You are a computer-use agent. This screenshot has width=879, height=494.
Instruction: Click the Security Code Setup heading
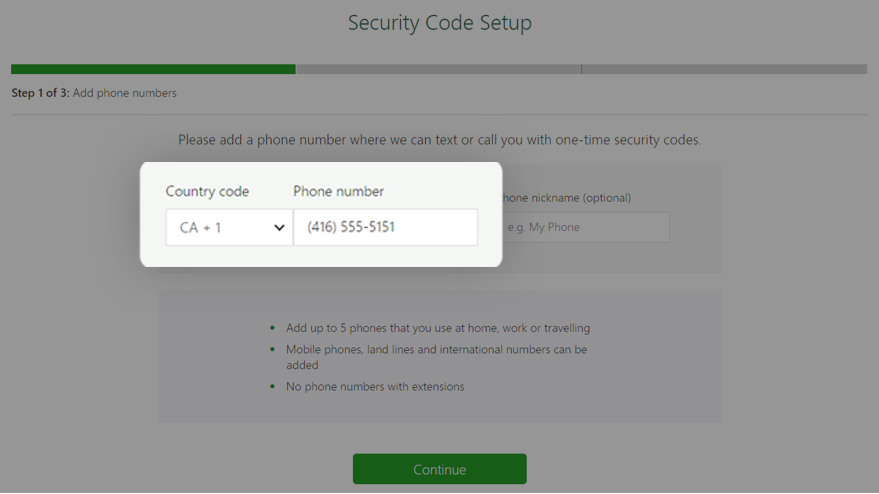pyautogui.click(x=440, y=22)
